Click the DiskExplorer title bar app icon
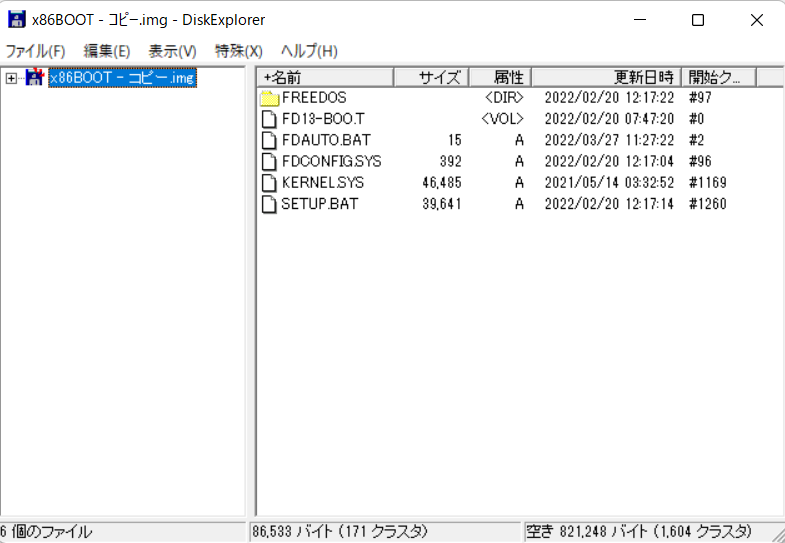The width and height of the screenshot is (785, 543). click(x=17, y=20)
